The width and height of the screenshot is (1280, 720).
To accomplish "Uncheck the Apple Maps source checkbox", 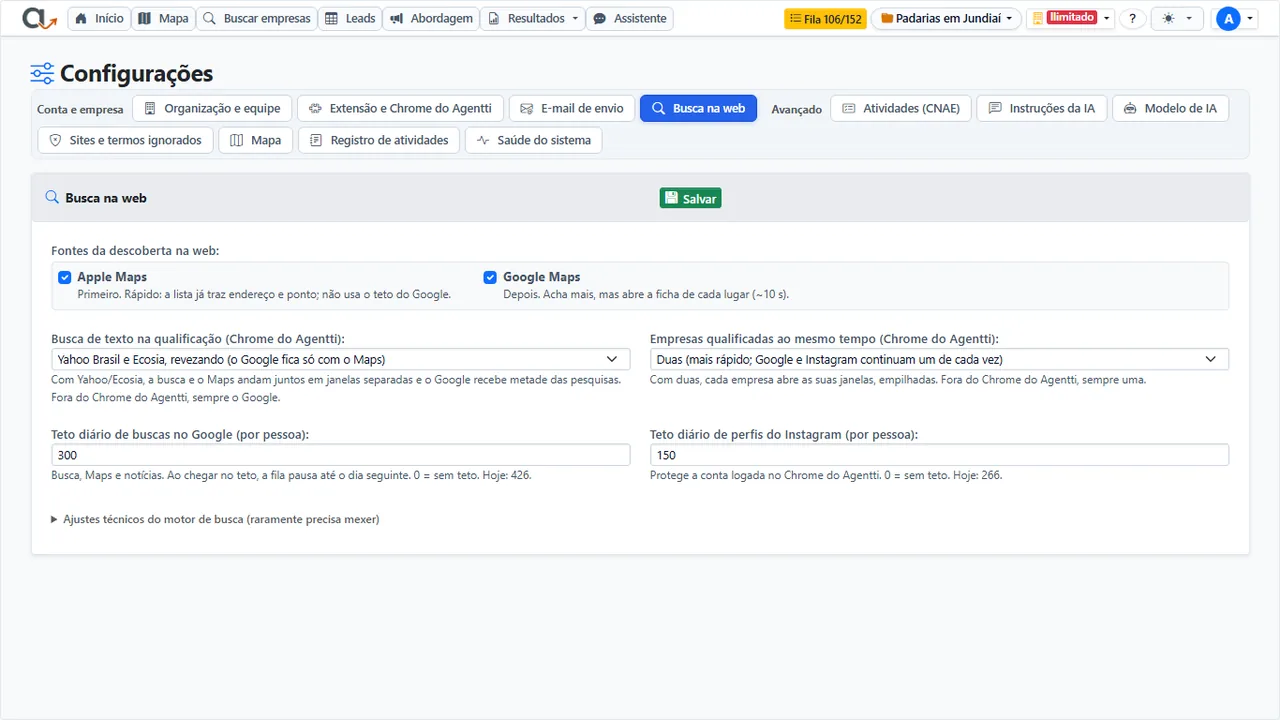I will 65,277.
